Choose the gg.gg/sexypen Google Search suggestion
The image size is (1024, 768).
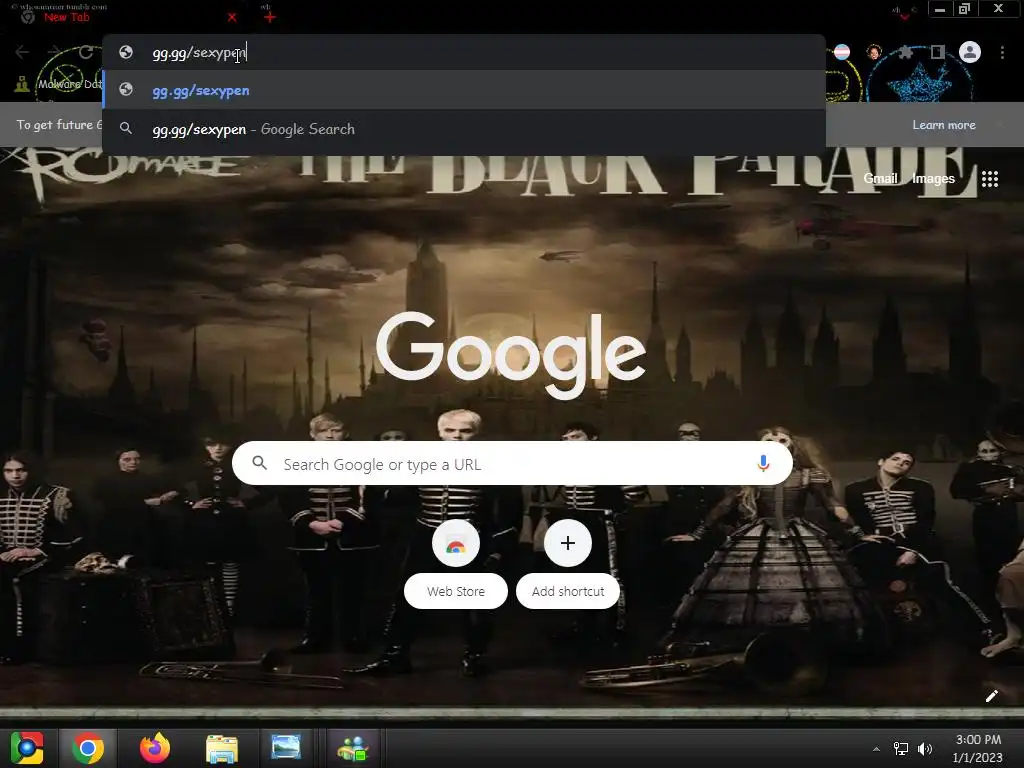tap(464, 129)
